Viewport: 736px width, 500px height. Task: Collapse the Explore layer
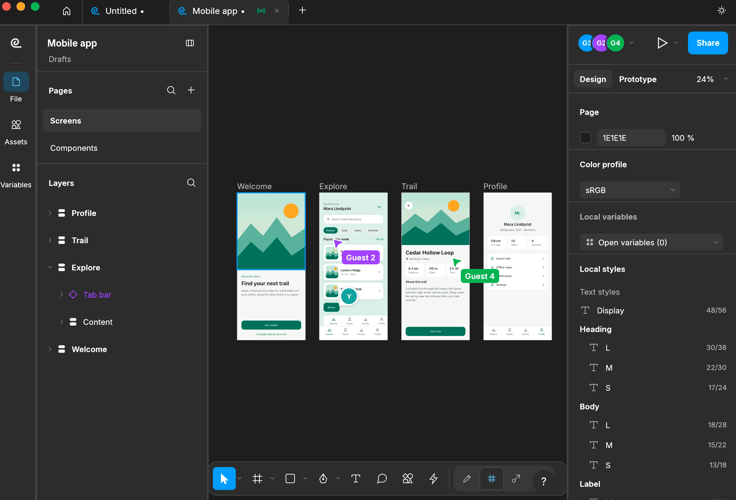tap(50, 268)
